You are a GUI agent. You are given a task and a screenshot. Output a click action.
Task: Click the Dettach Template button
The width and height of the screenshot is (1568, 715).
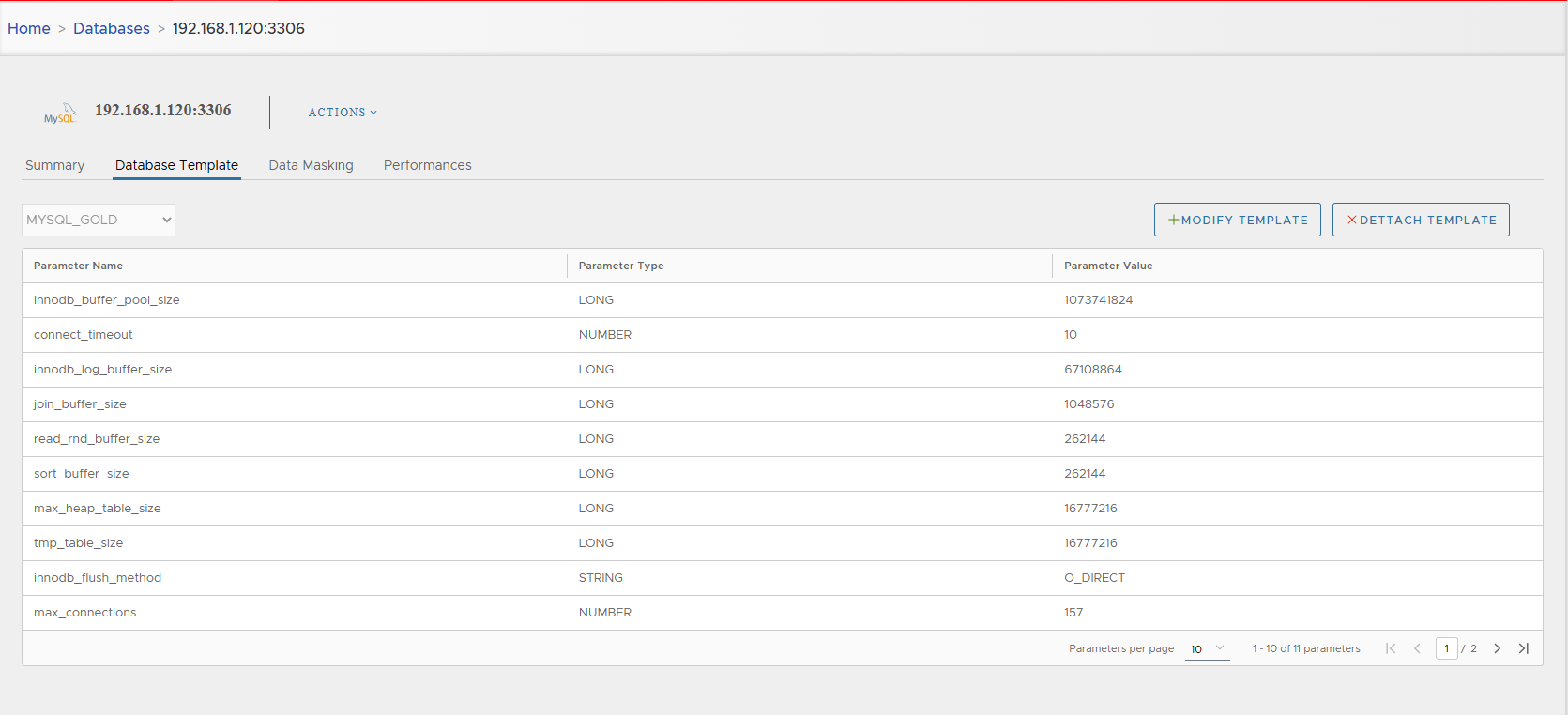pos(1420,220)
